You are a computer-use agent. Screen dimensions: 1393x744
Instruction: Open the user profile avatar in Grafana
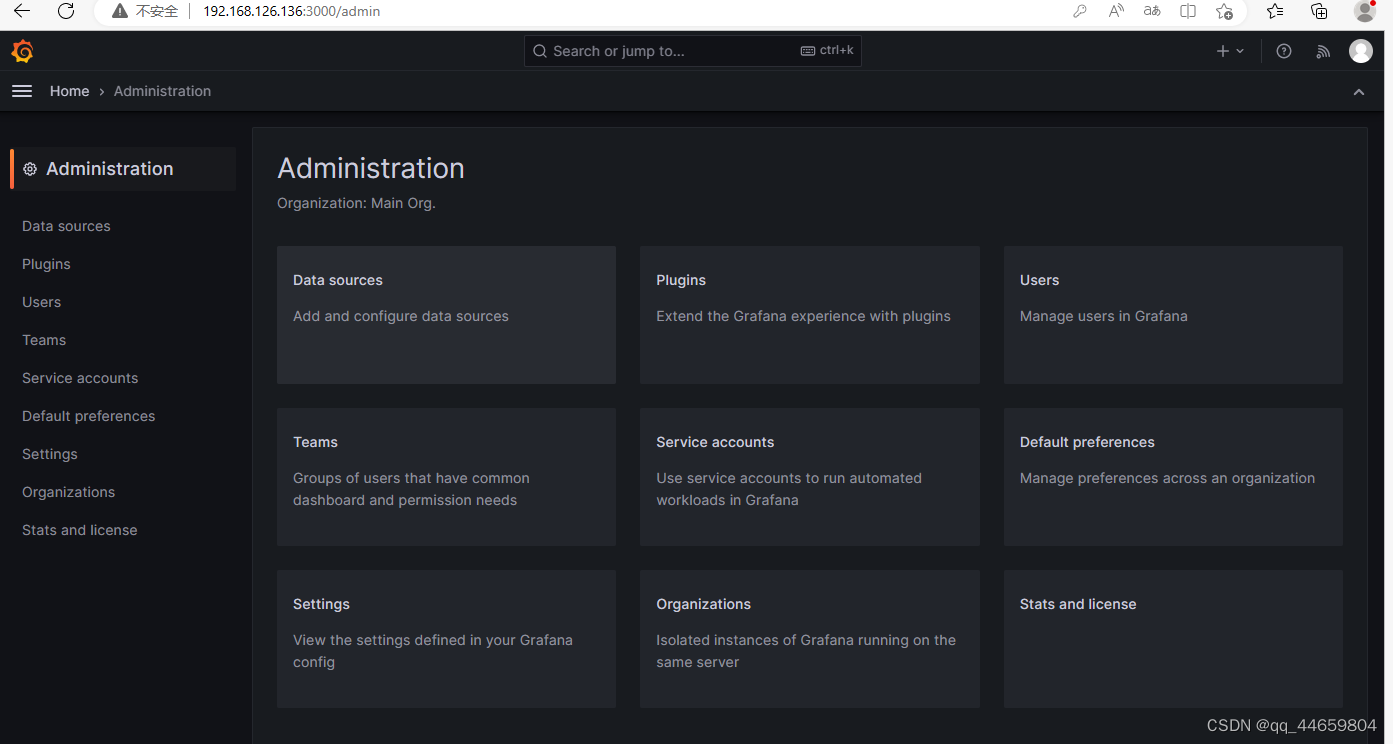(x=1361, y=51)
